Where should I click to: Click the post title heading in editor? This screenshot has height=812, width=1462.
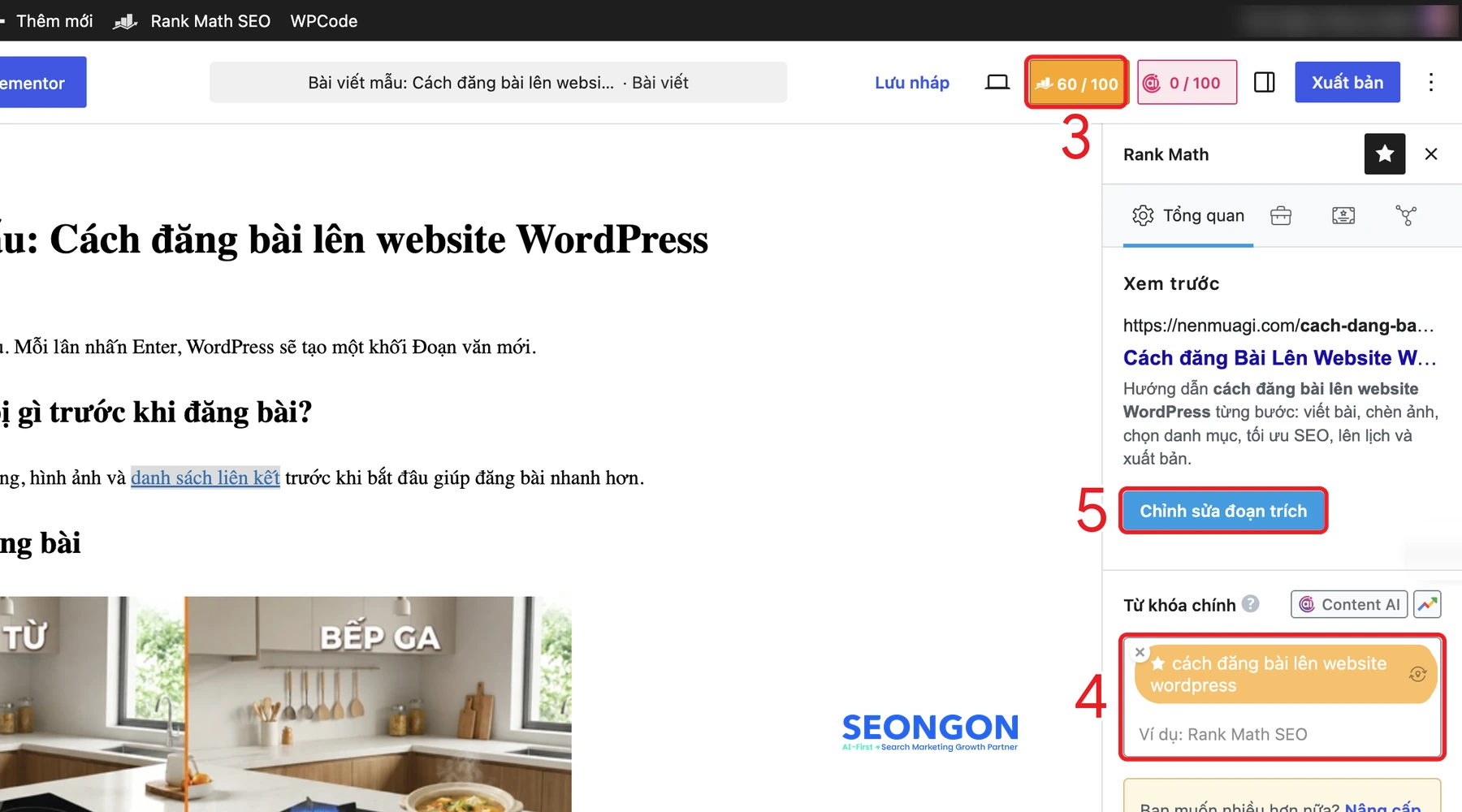point(354,240)
